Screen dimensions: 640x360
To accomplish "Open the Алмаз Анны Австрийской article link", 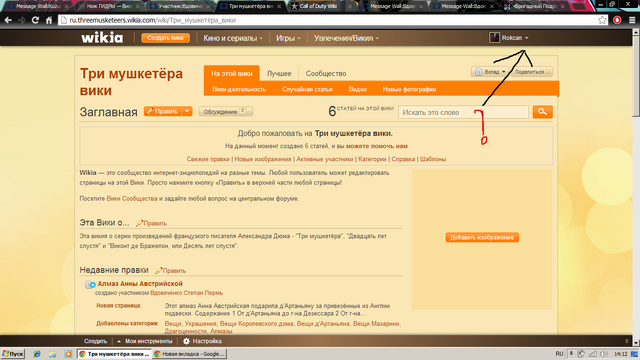I will pyautogui.click(x=140, y=284).
